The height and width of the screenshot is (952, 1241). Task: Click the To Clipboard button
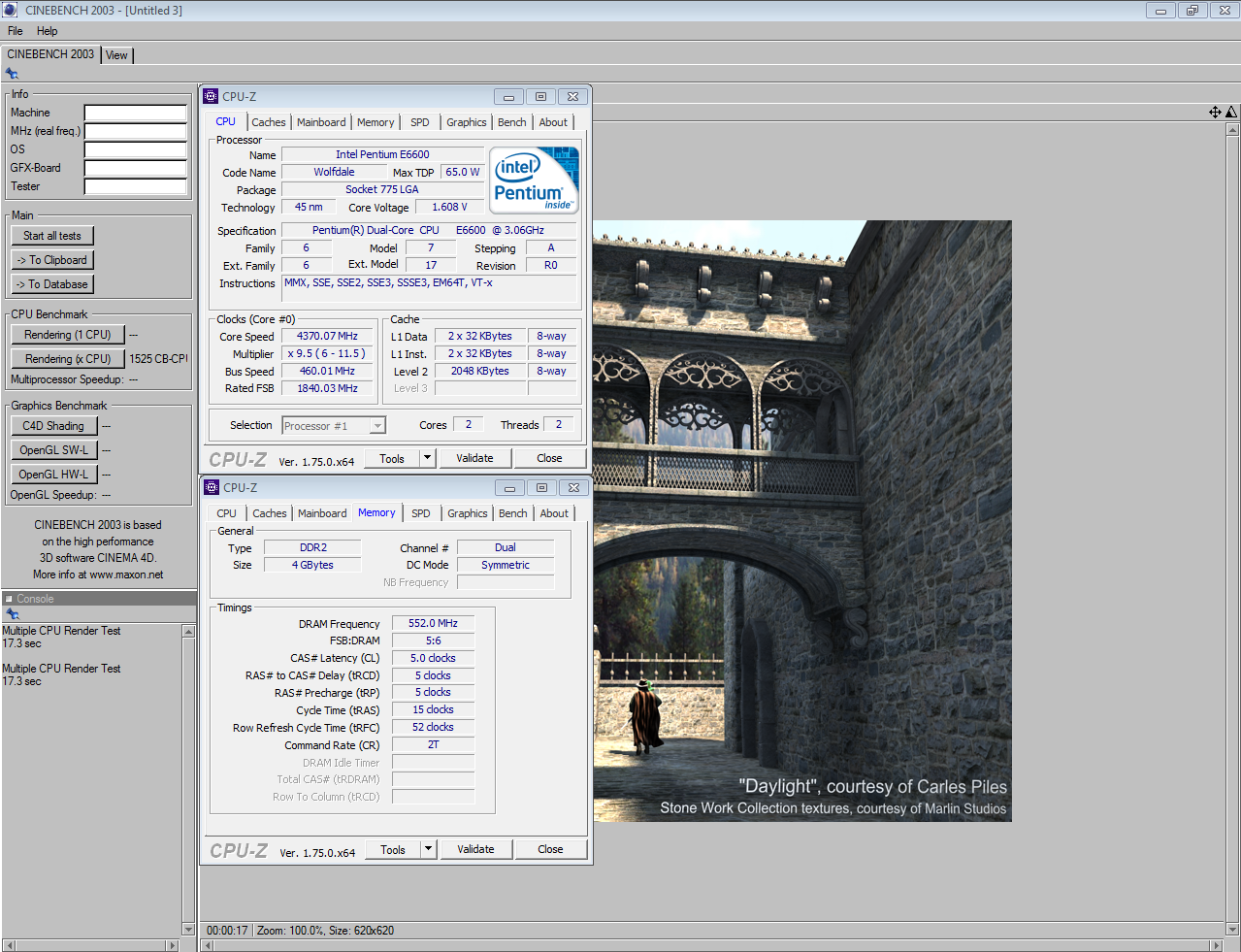(x=52, y=260)
